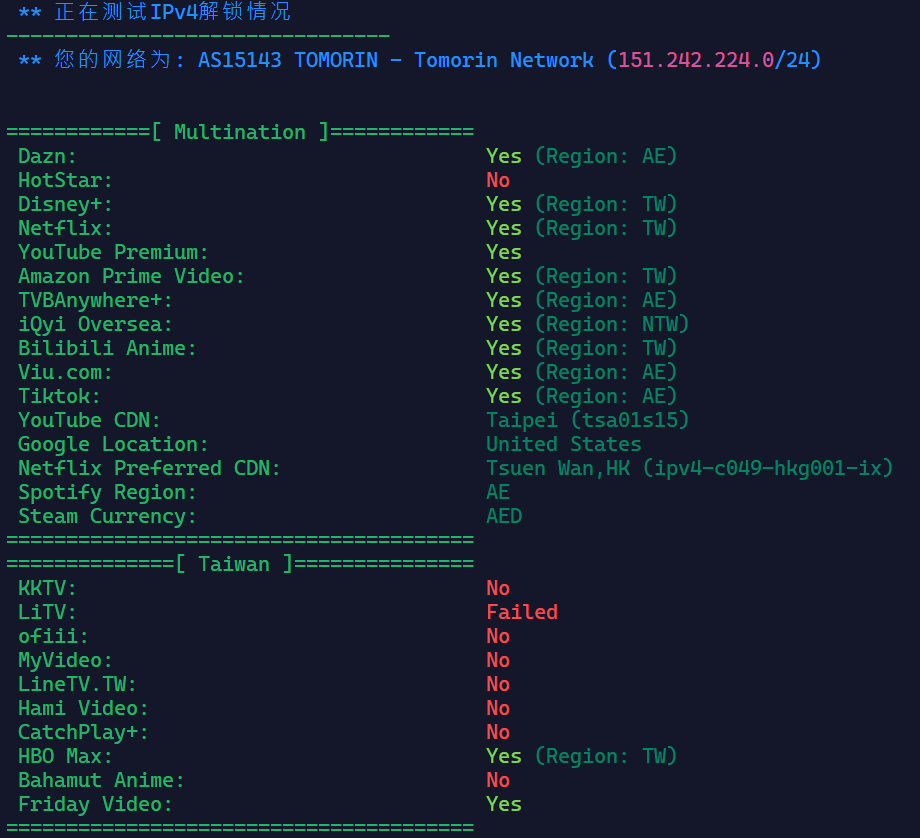Select the Amazon Prime Video label
The image size is (920, 838).
click(131, 276)
